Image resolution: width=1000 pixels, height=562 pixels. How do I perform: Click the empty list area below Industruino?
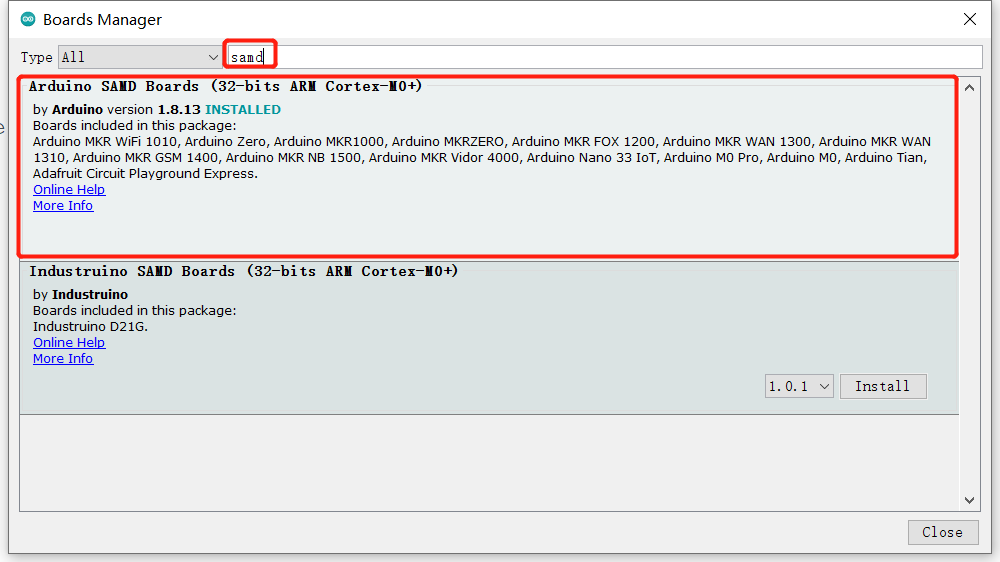(488, 460)
